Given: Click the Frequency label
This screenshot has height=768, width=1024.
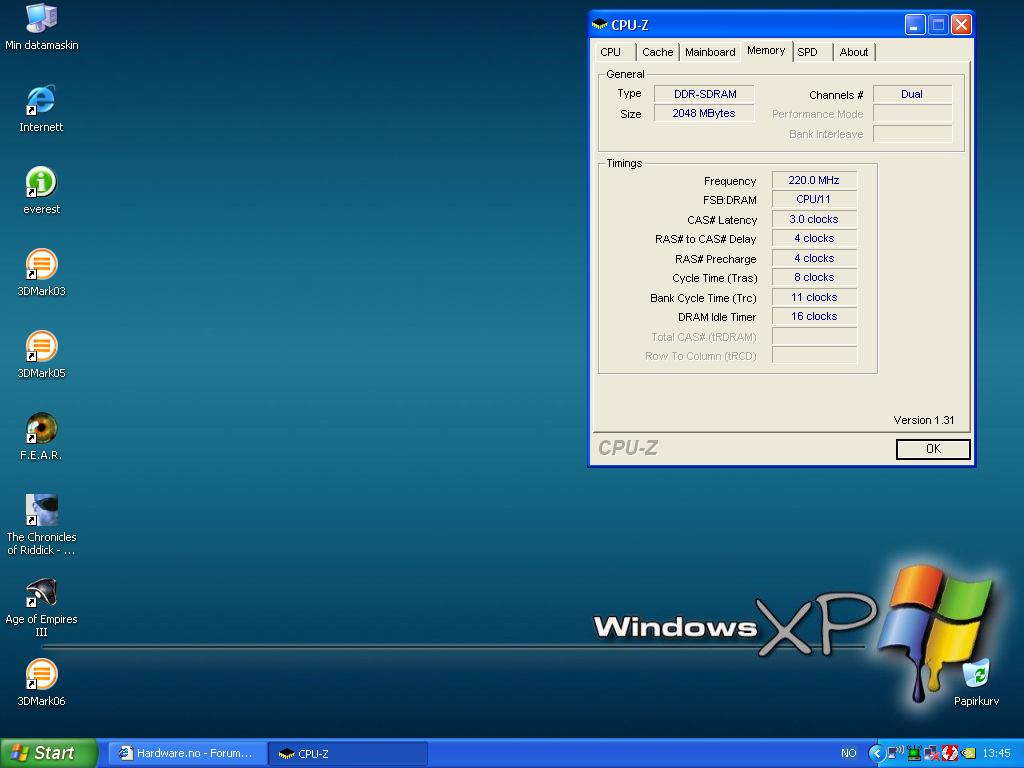Looking at the screenshot, I should click(x=729, y=181).
